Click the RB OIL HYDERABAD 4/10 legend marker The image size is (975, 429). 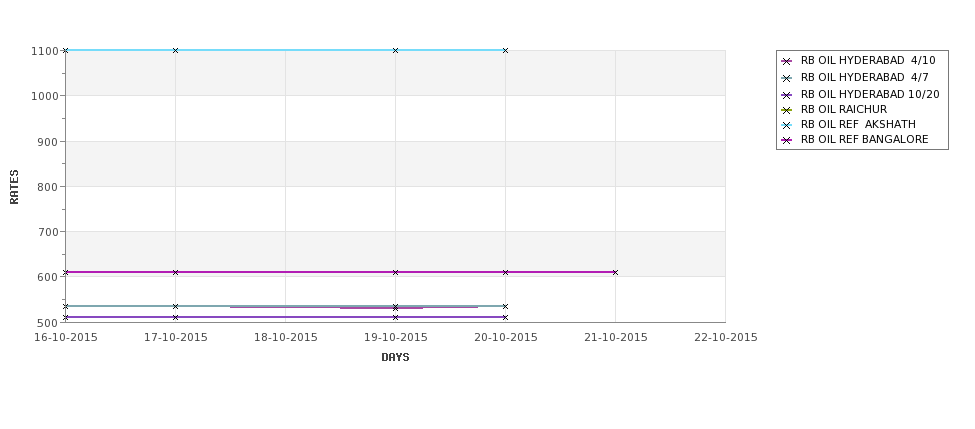787,61
